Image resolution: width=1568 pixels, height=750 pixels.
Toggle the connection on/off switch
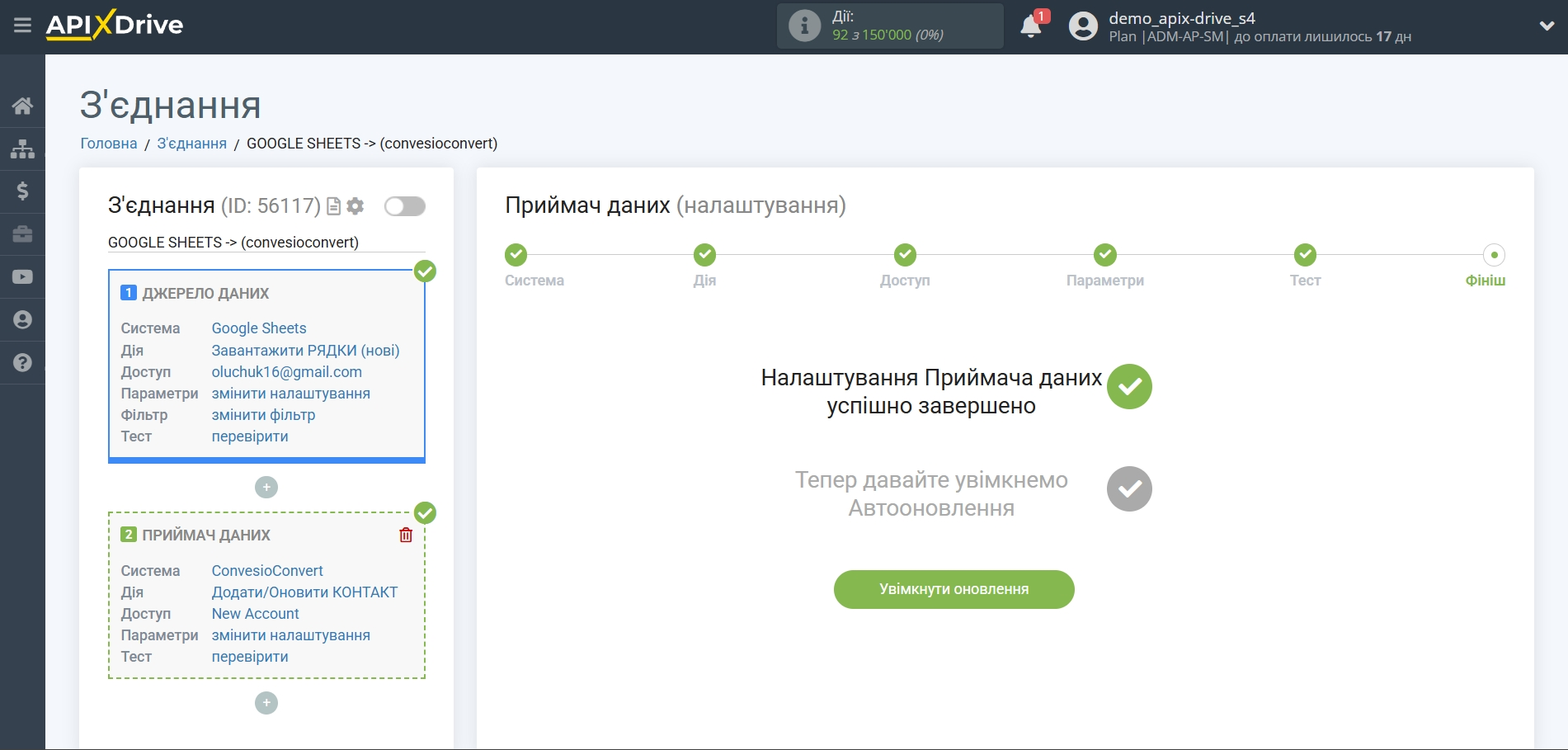coord(404,206)
